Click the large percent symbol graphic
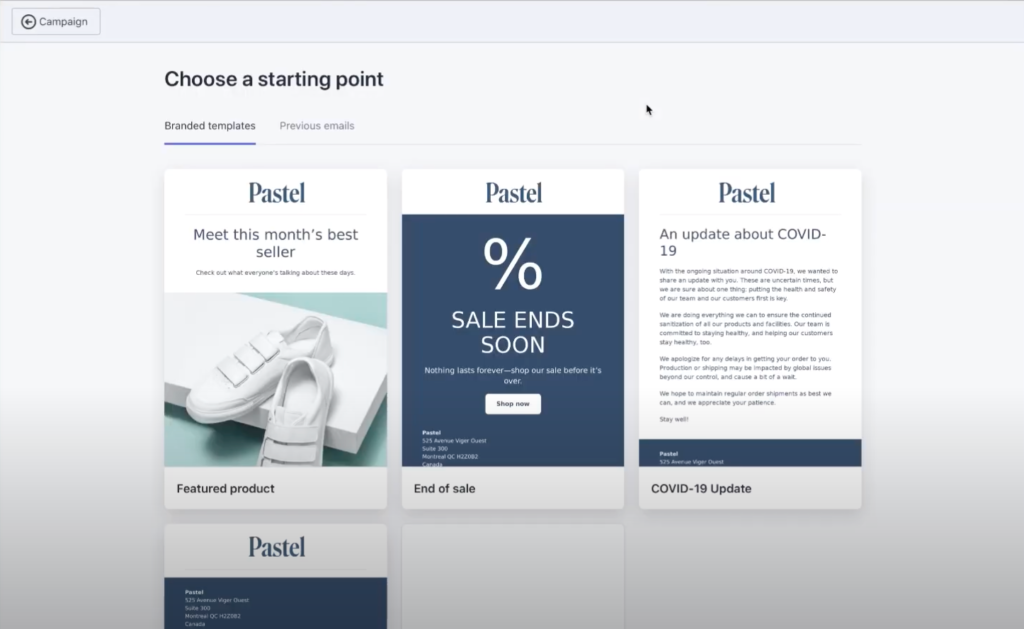The image size is (1024, 629). [x=513, y=263]
